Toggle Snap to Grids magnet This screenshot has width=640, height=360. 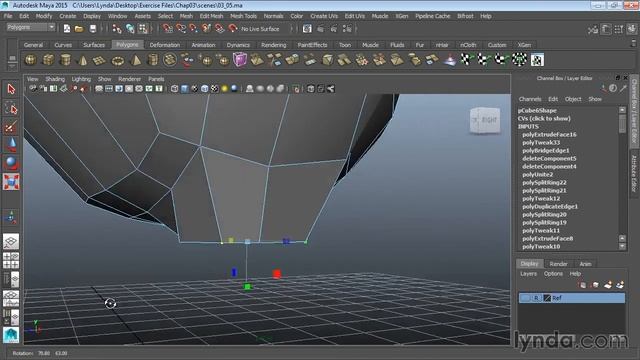167,29
